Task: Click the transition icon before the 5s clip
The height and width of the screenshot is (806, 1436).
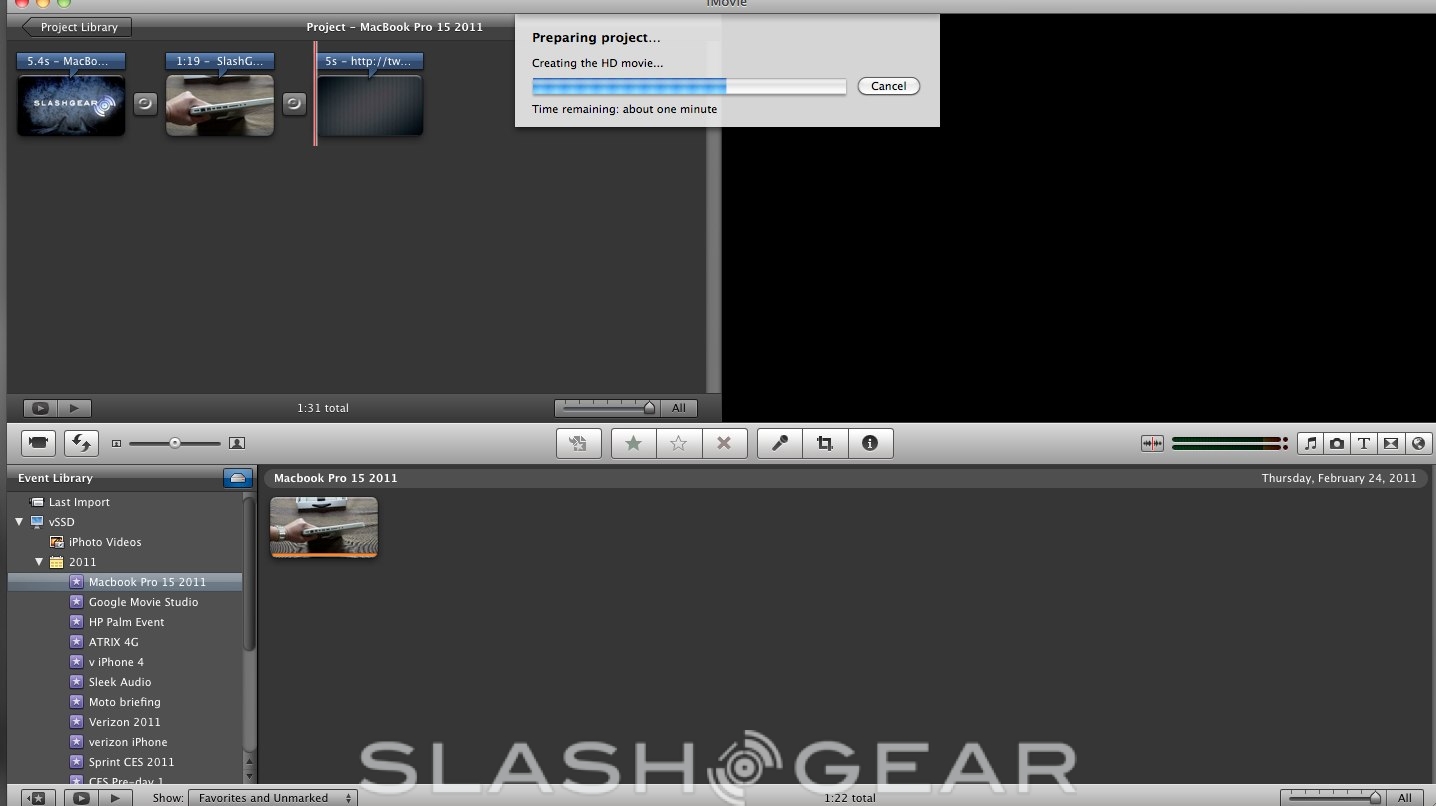Action: point(294,104)
